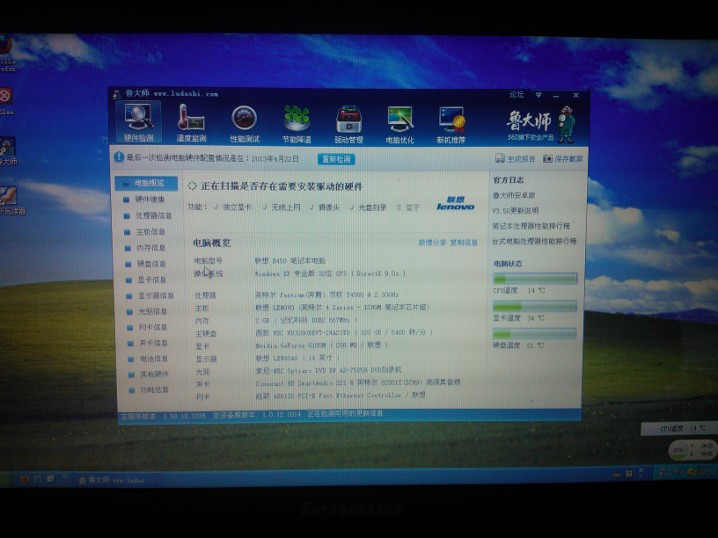The height and width of the screenshot is (538, 718).
Task: Select 网卡信息 in the sidebar
Action: [x=148, y=327]
